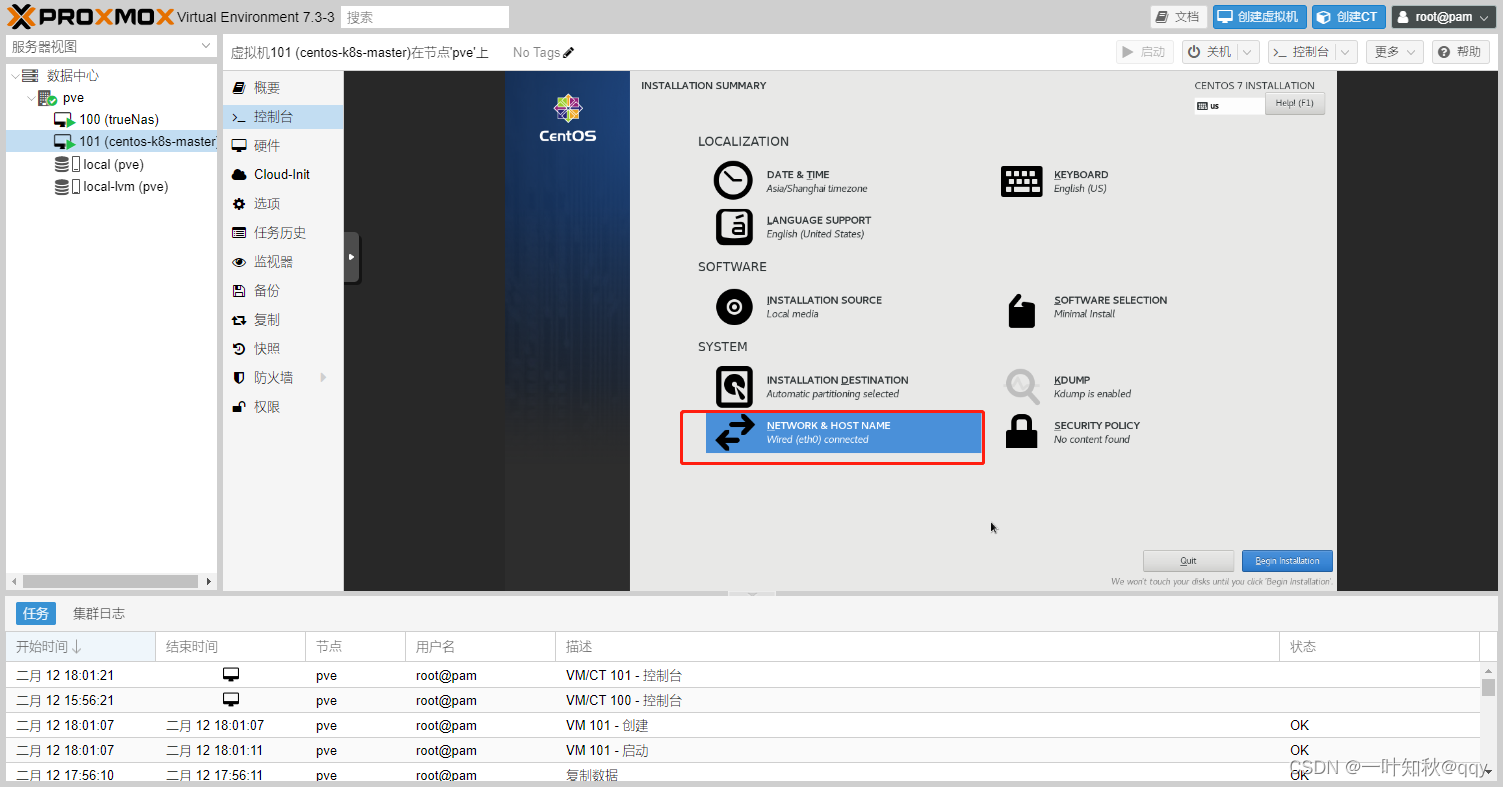Click 创建CT button
This screenshot has width=1503, height=787.
[1349, 17]
